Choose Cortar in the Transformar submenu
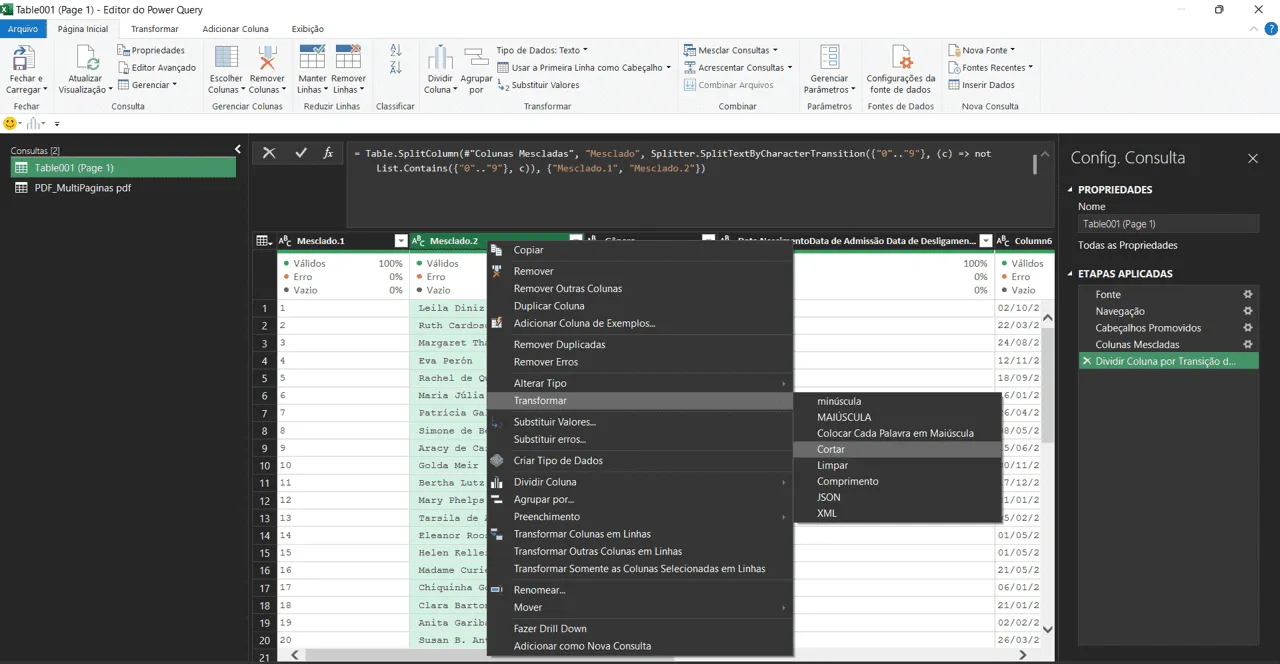The width and height of the screenshot is (1280, 664). pyautogui.click(x=898, y=449)
